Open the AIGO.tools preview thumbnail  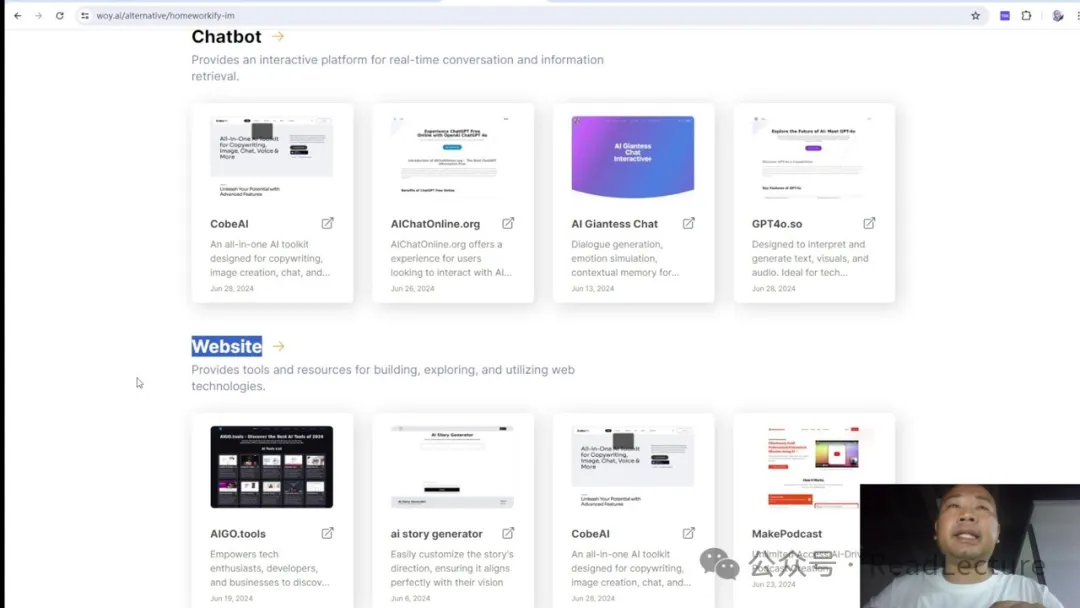(x=271, y=467)
